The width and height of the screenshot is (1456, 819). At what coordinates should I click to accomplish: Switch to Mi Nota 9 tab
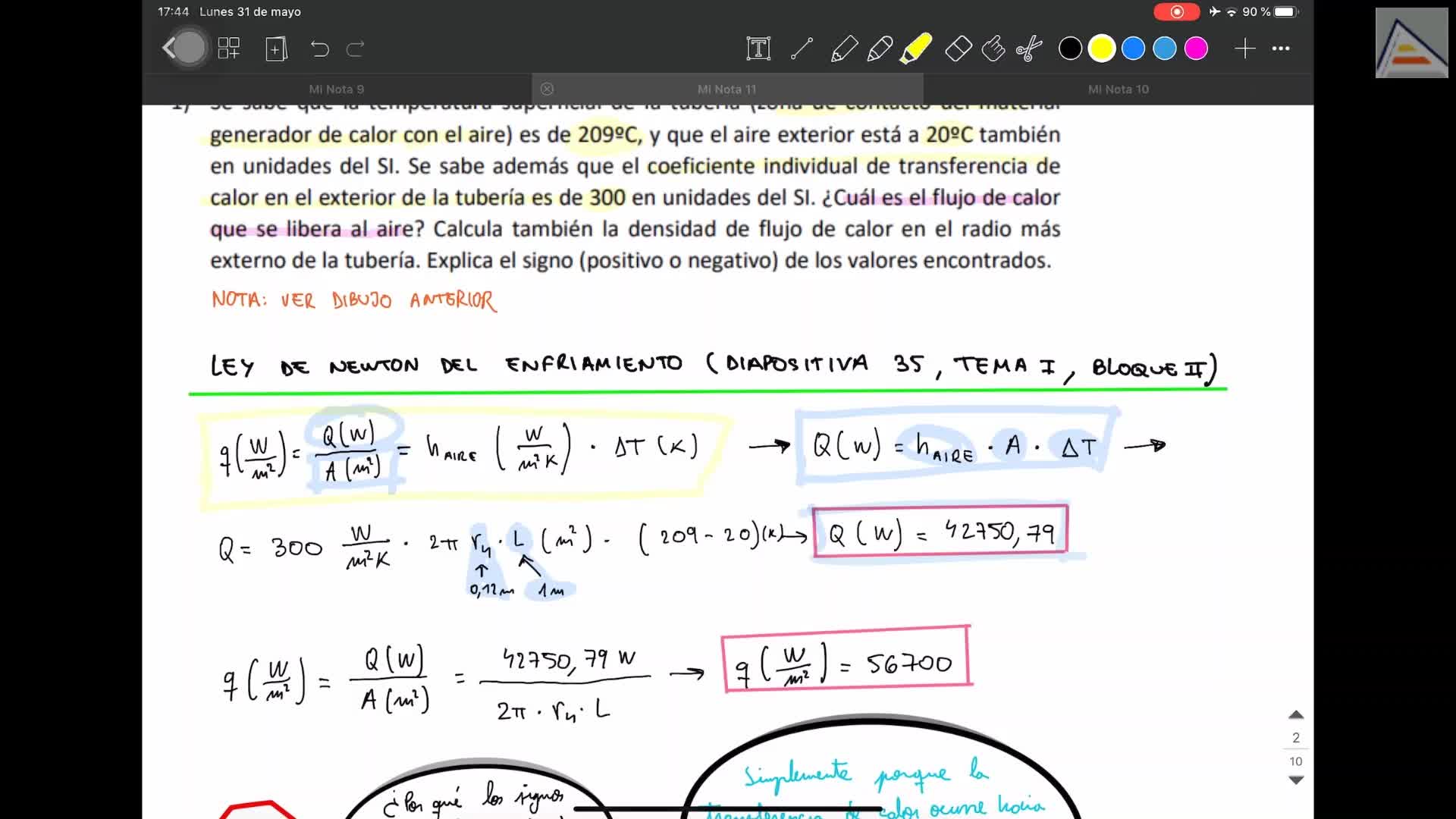[337, 89]
